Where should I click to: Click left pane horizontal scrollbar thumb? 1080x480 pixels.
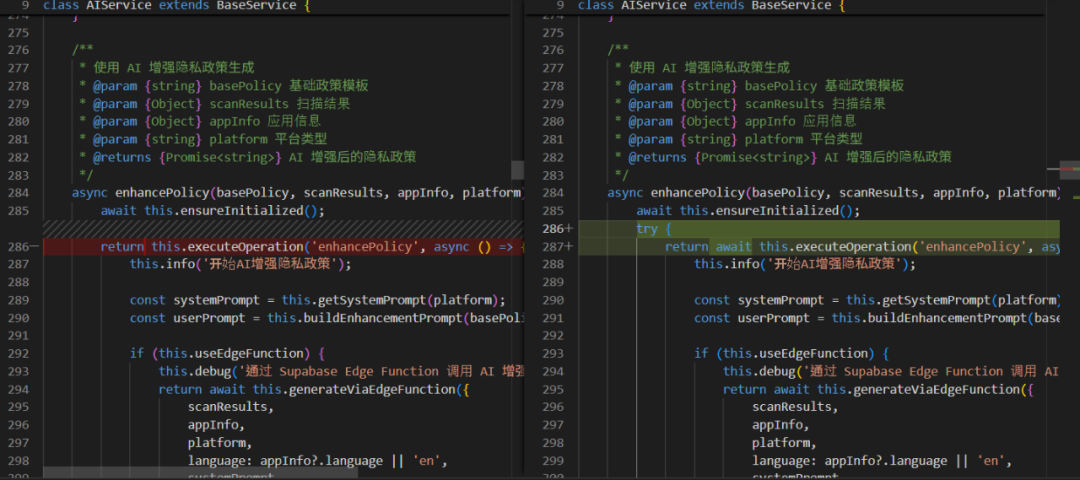pos(200,473)
